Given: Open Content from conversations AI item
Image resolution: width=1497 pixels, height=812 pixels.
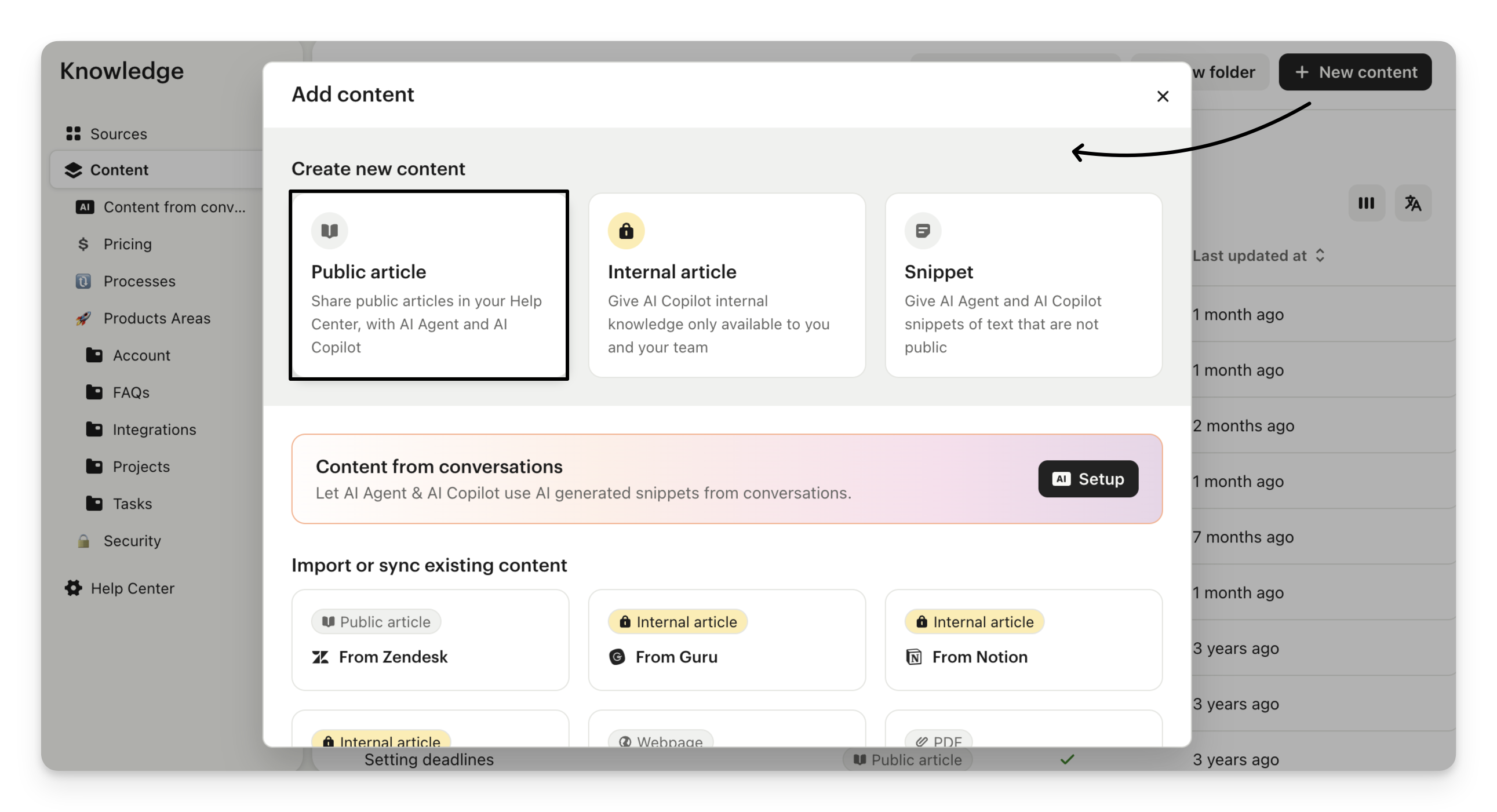Looking at the screenshot, I should [174, 207].
